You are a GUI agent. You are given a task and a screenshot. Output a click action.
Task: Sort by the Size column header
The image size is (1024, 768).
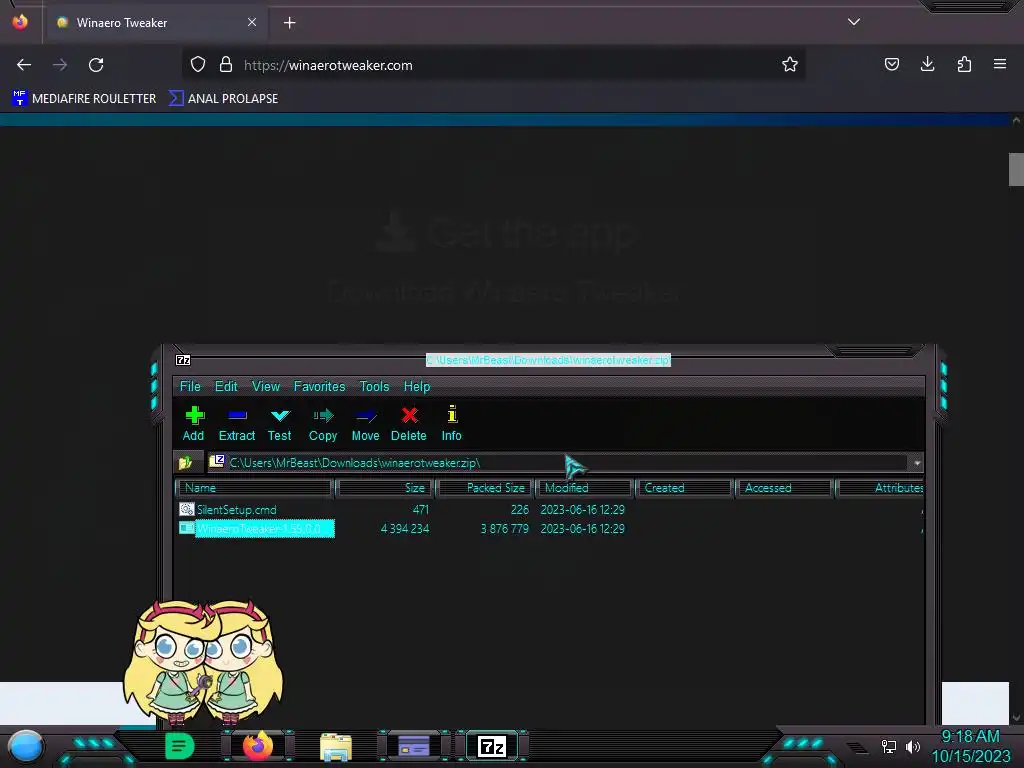384,488
